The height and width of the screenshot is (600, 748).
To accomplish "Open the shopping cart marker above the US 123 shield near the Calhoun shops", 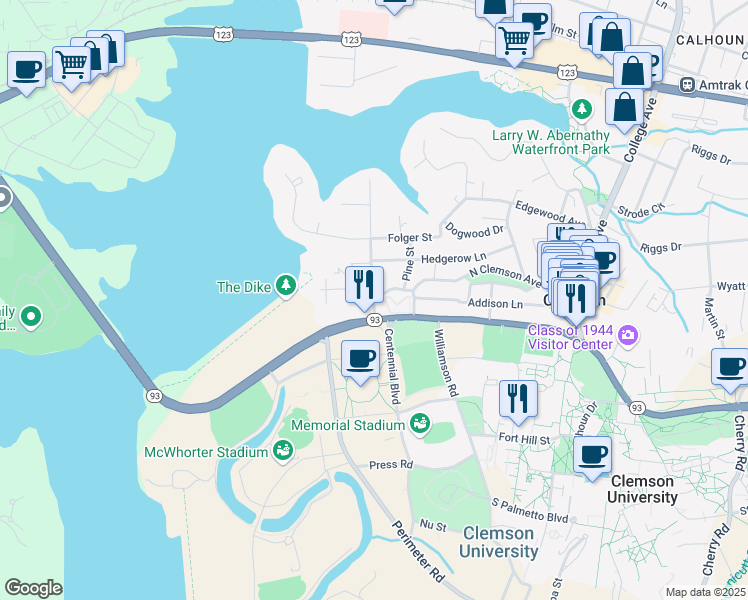I will 514,43.
